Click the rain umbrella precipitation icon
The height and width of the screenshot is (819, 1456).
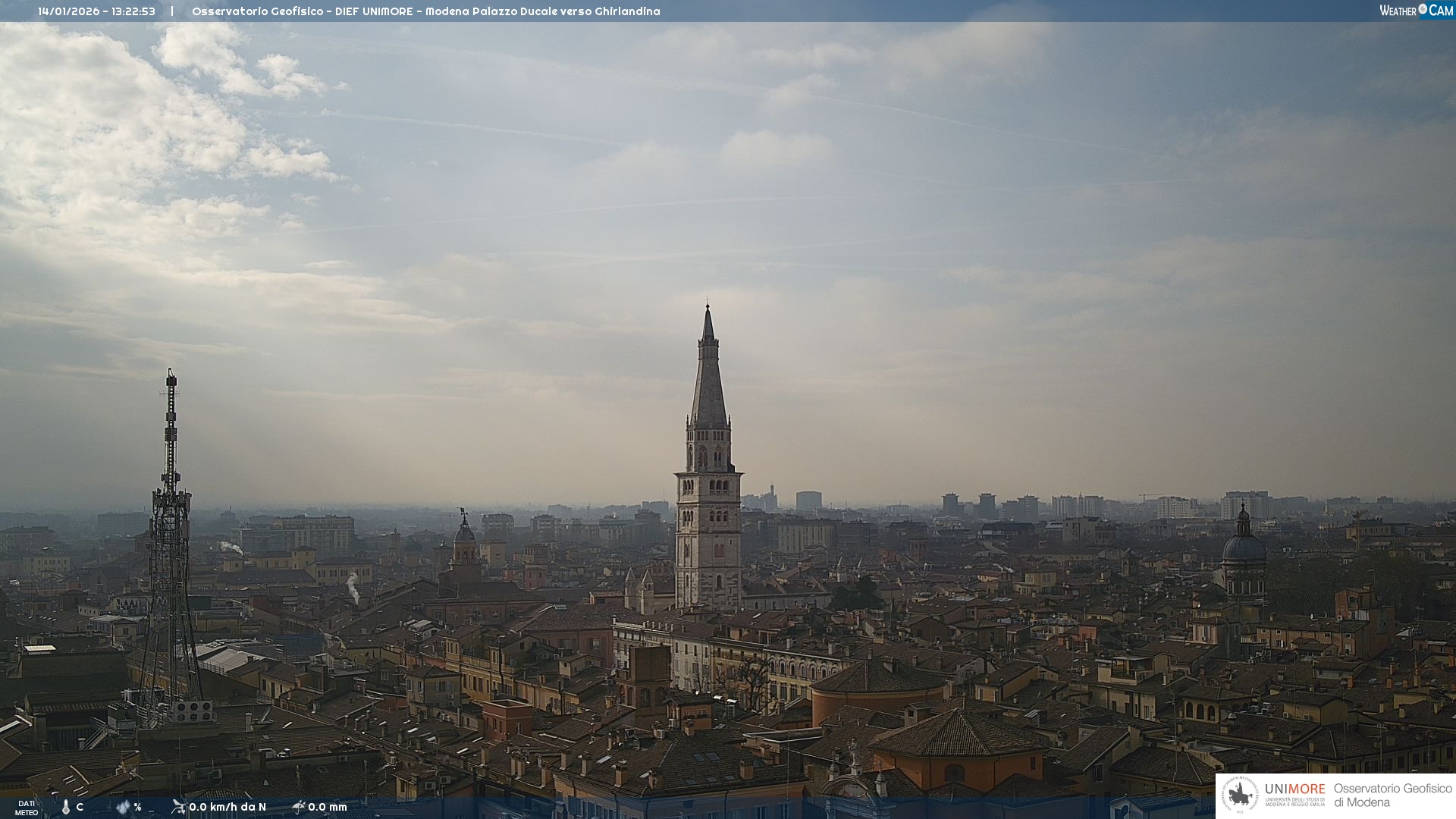[298, 807]
